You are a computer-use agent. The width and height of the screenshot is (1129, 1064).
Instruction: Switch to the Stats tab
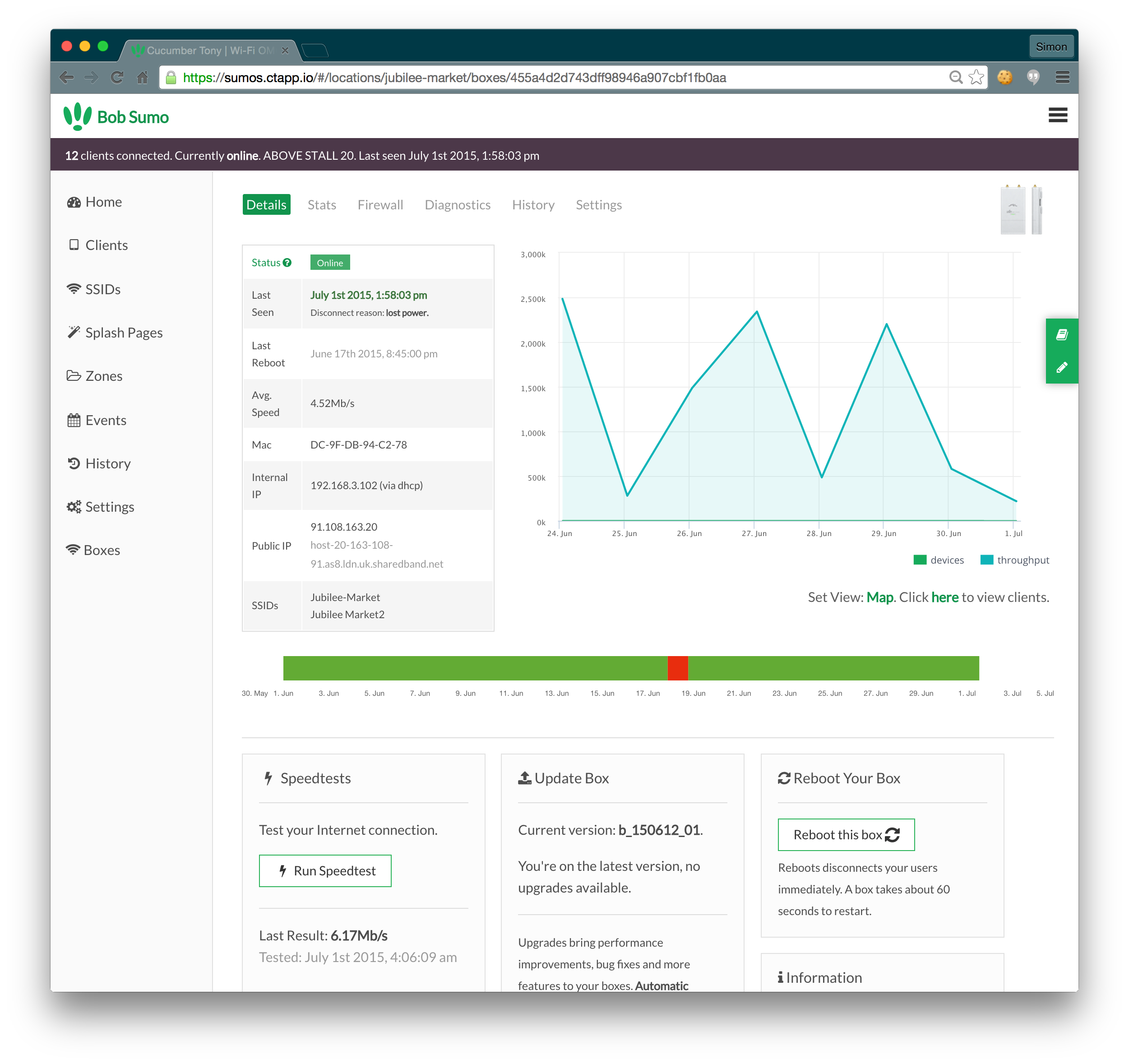pos(321,205)
